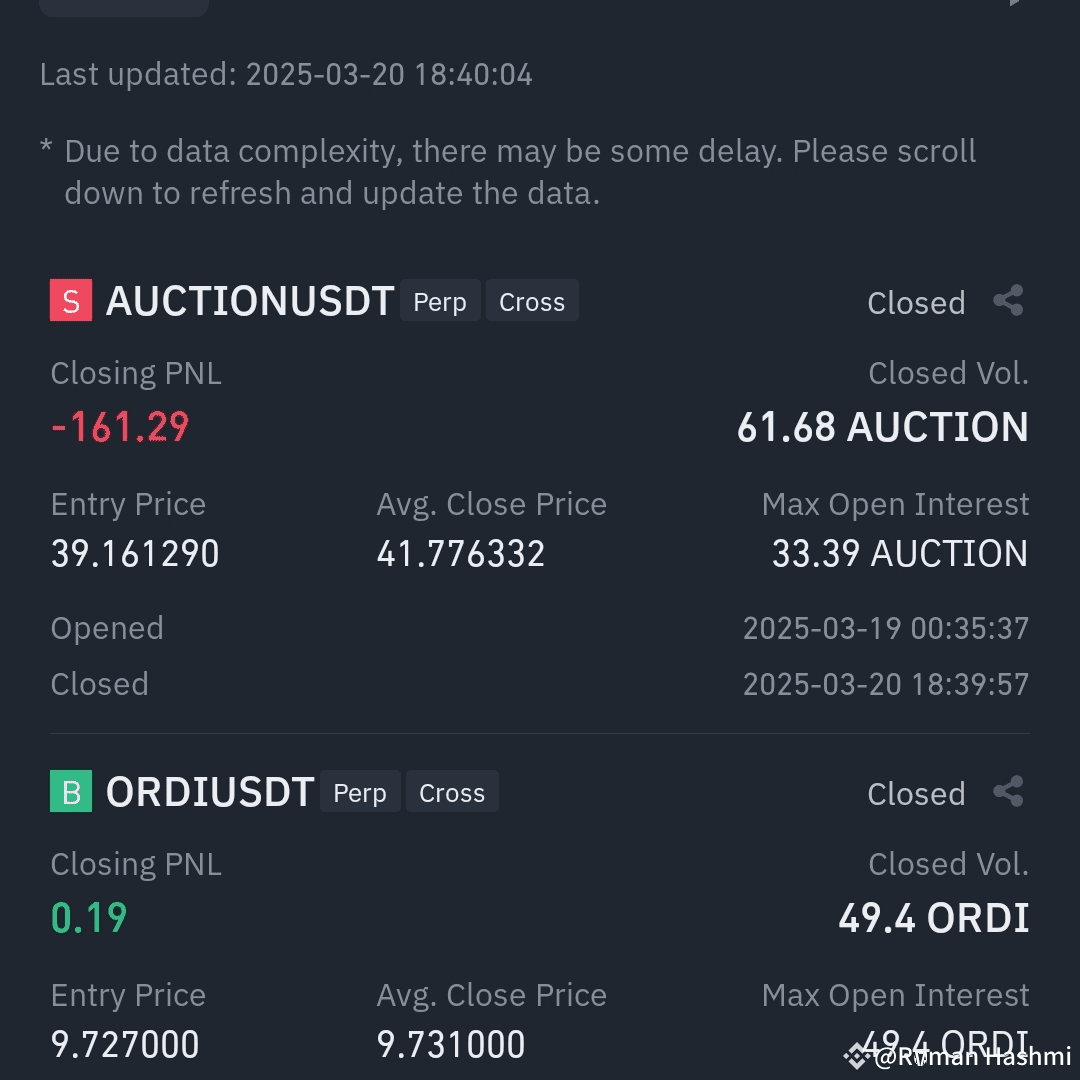Tap the 41.776332 average close price
The image size is (1080, 1080).
coord(461,553)
